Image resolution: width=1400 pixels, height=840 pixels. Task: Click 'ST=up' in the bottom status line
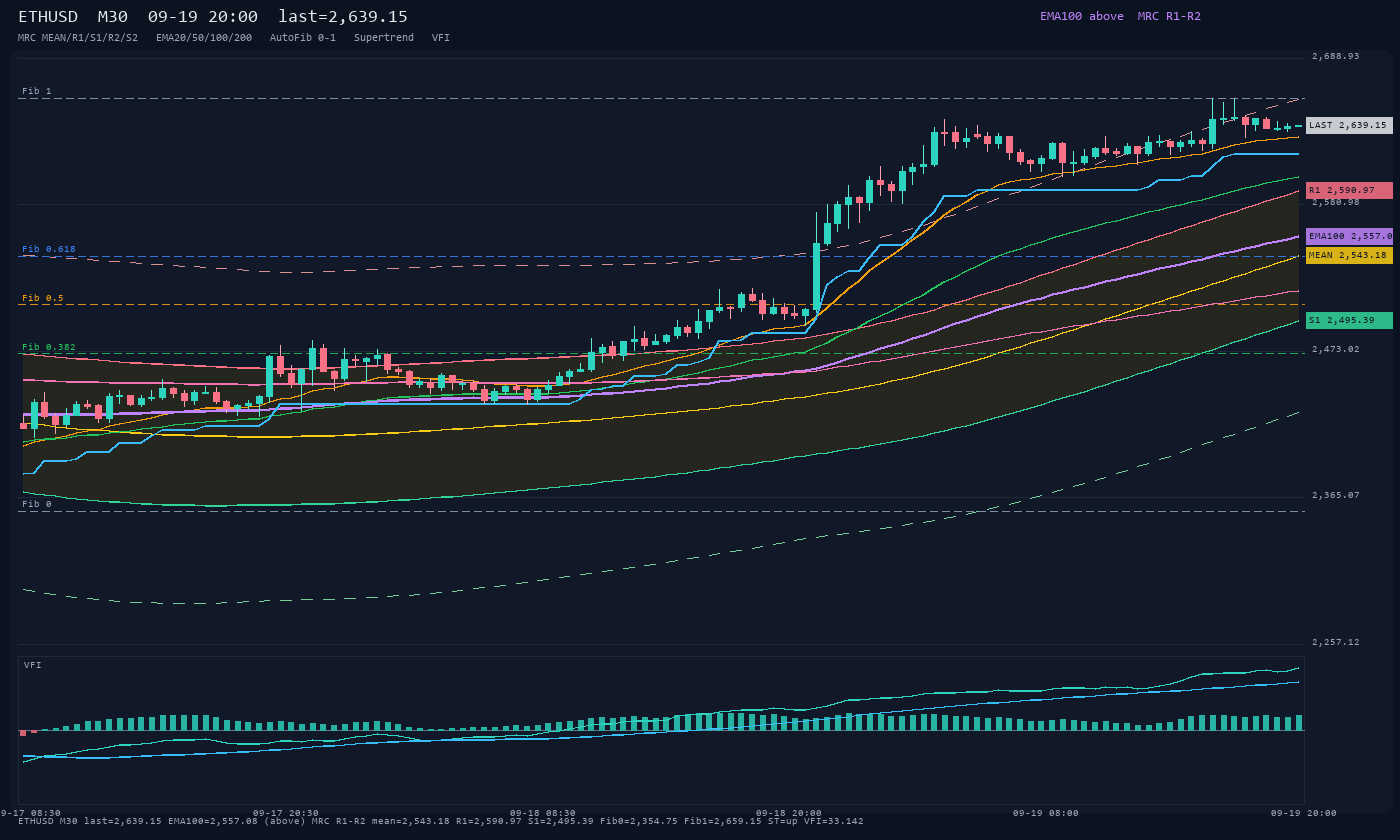(783, 821)
